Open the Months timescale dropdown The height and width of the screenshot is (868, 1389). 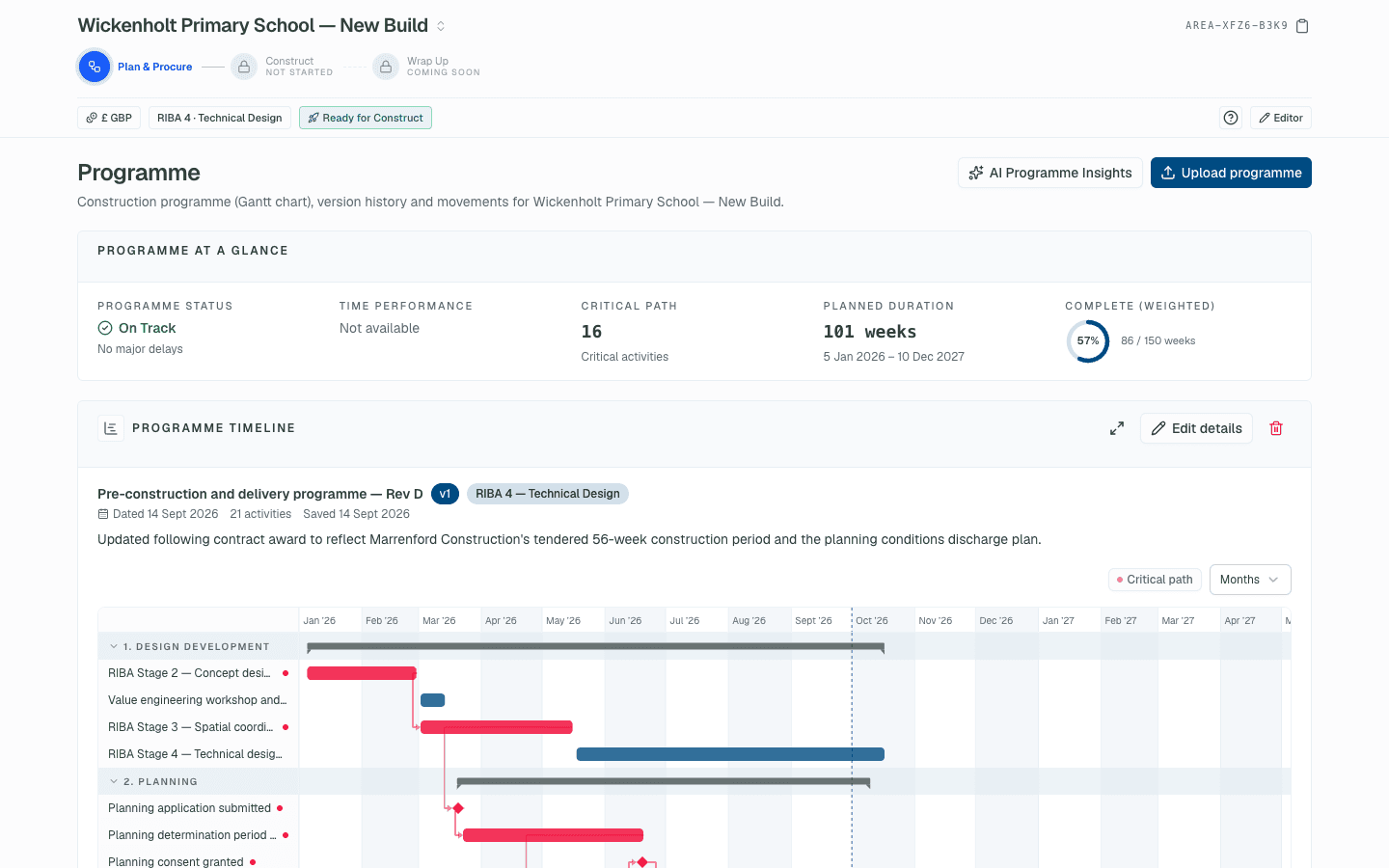click(x=1250, y=580)
